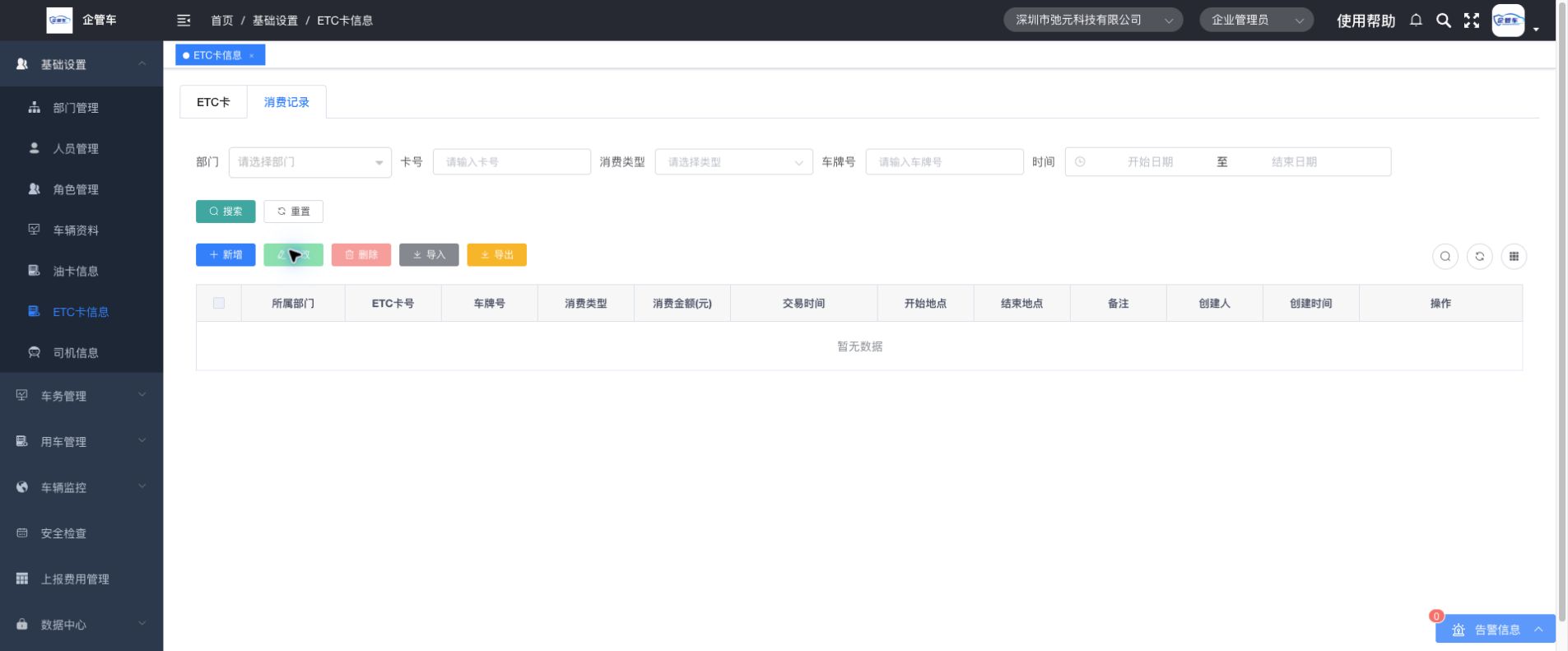Expand the 车辆监控 sidebar group
This screenshot has height=651, width=1568.
coord(81,487)
